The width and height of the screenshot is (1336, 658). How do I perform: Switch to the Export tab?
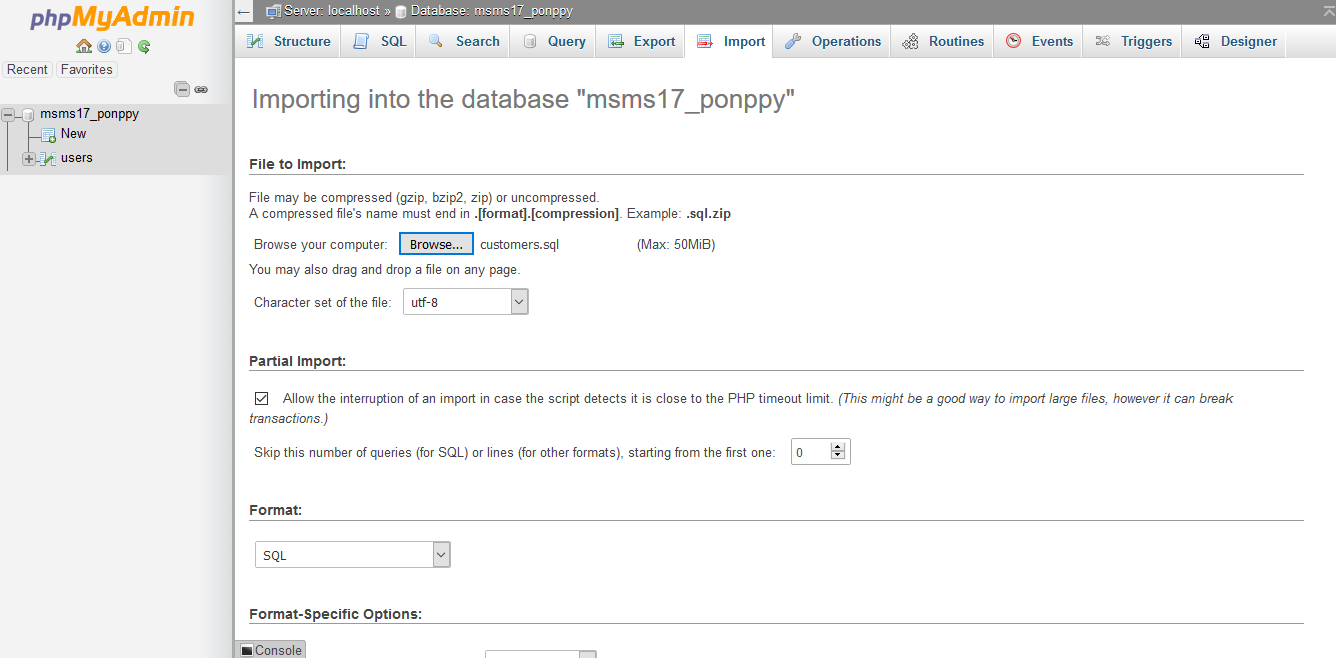[642, 41]
